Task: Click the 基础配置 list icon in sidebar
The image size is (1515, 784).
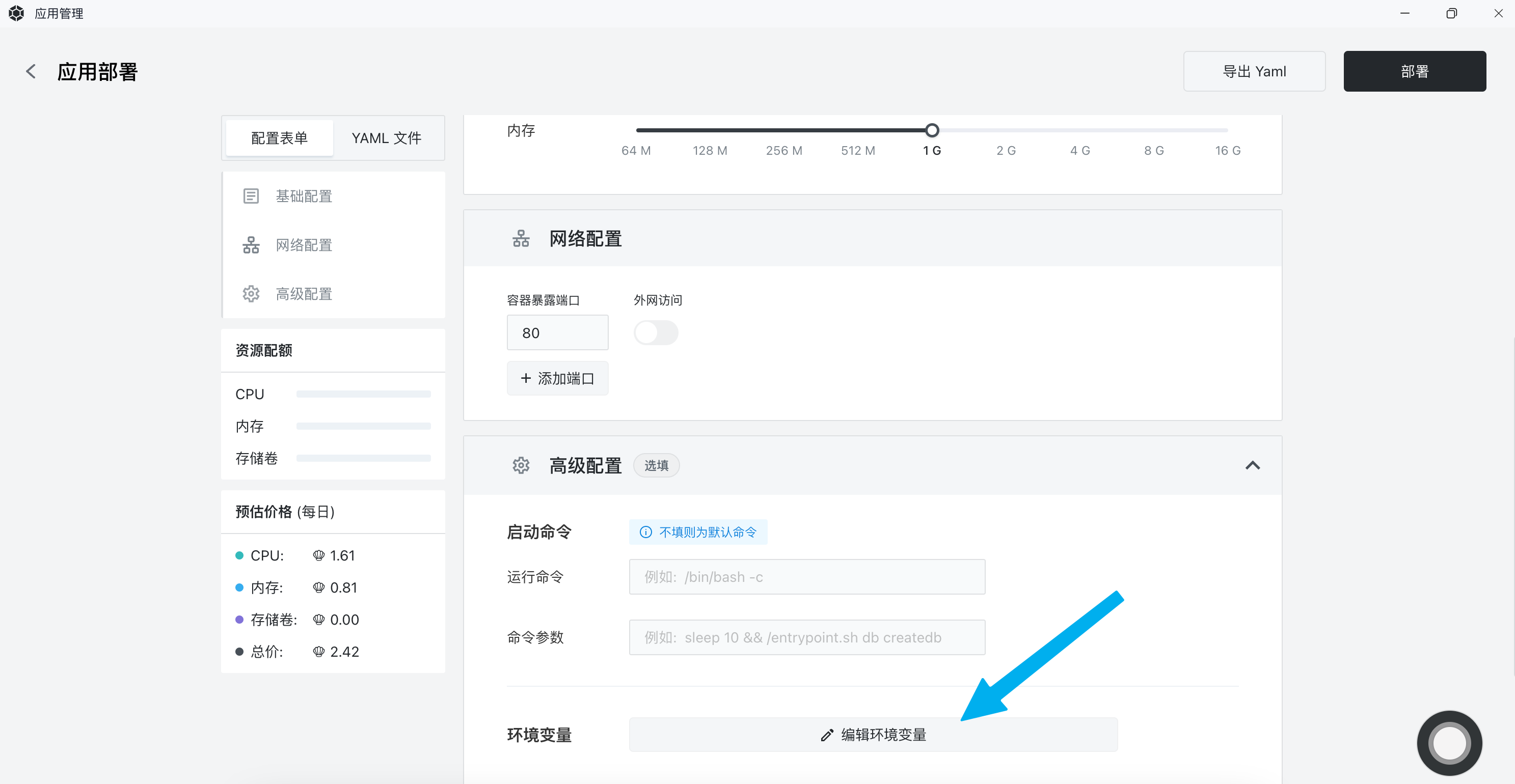Action: tap(251, 197)
